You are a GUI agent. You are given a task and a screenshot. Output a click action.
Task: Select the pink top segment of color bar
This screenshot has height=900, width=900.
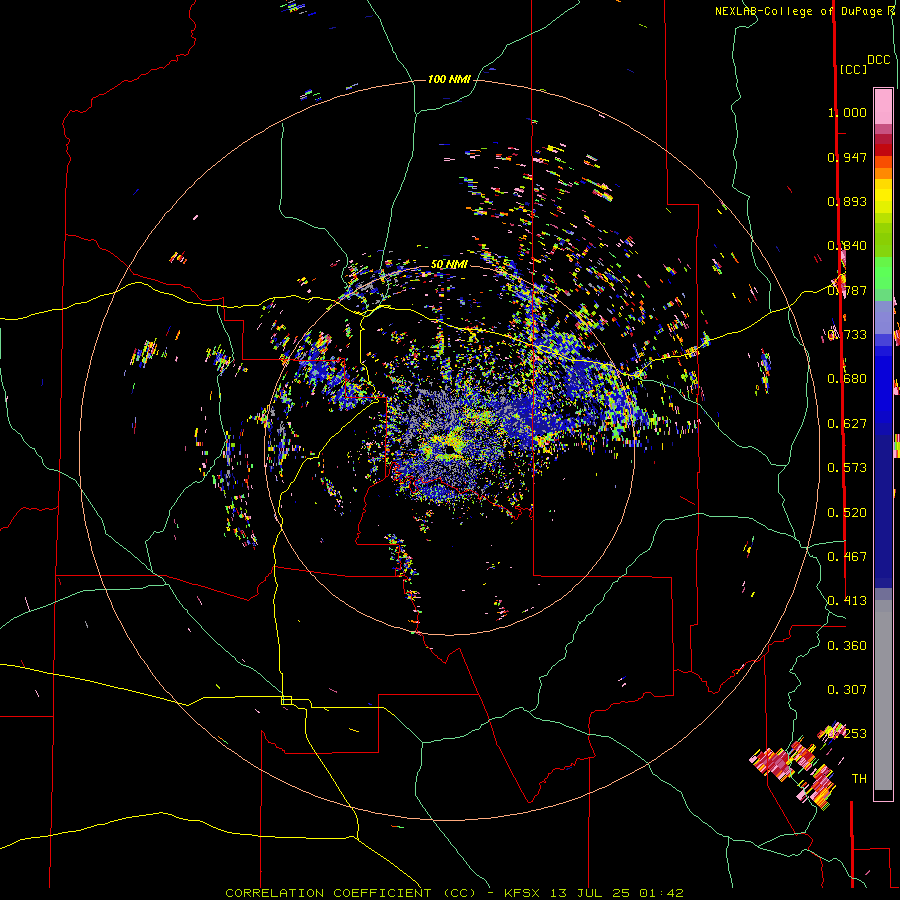coord(883,106)
